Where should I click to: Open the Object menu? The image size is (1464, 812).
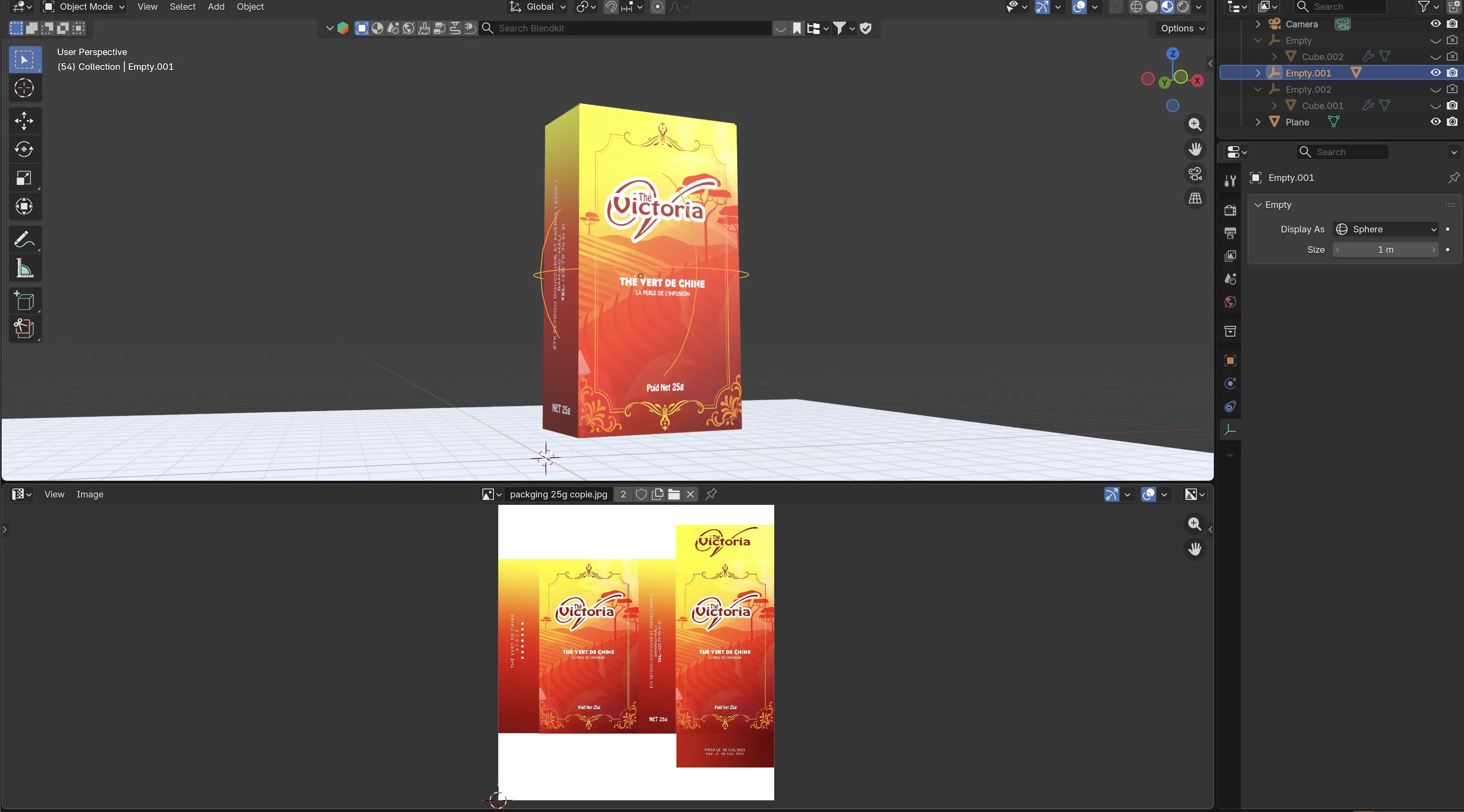pos(250,7)
